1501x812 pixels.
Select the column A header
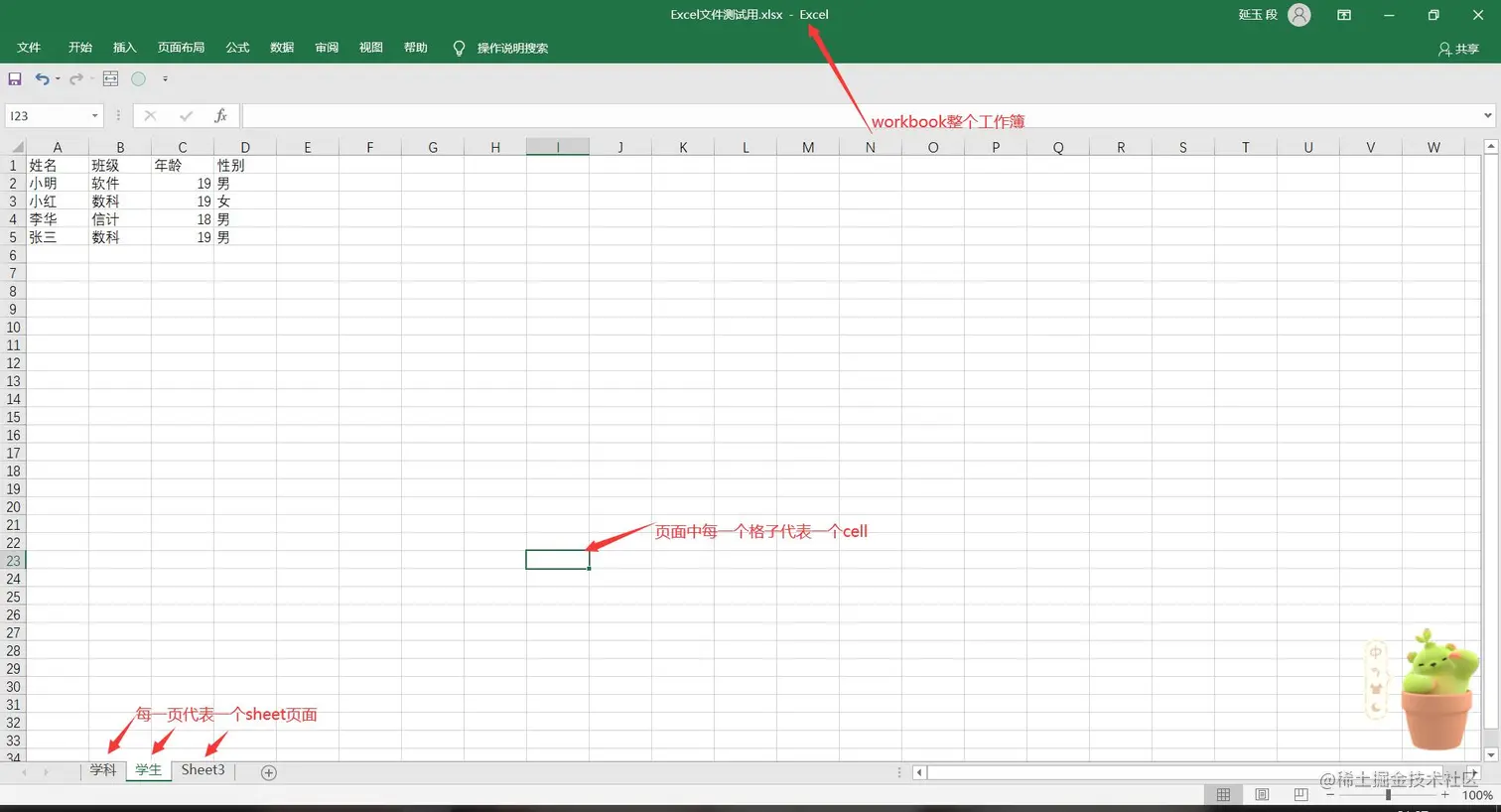pyautogui.click(x=57, y=147)
